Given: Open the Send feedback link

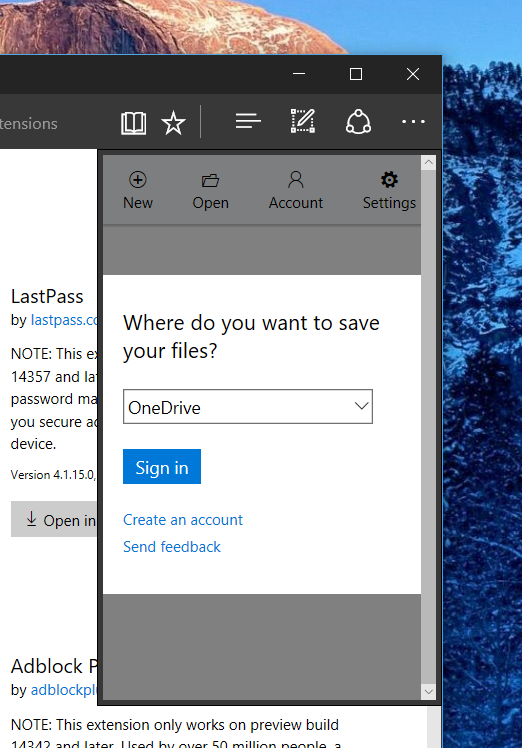Looking at the screenshot, I should pyautogui.click(x=172, y=547).
